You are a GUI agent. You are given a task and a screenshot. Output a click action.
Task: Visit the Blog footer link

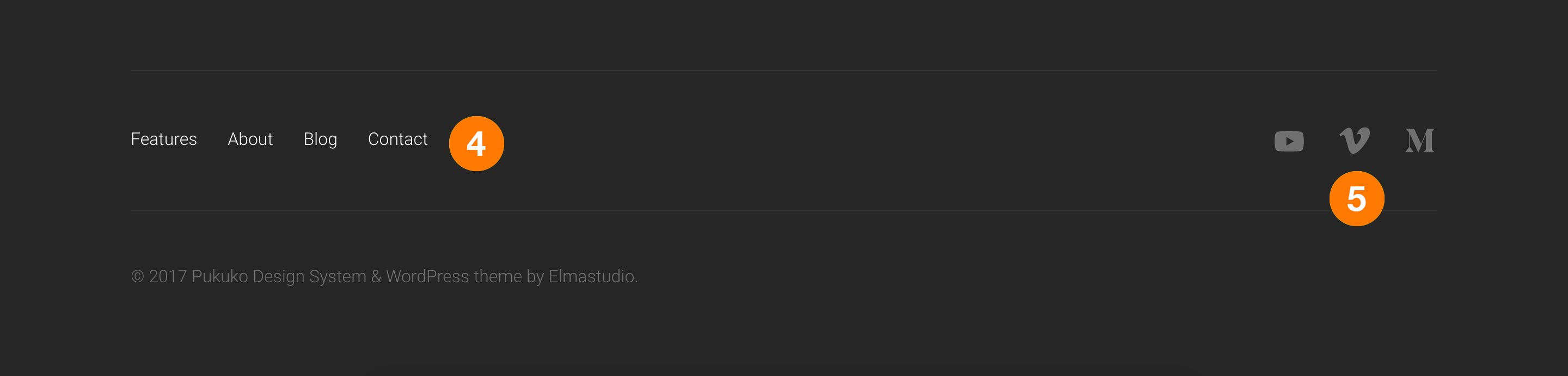click(320, 140)
